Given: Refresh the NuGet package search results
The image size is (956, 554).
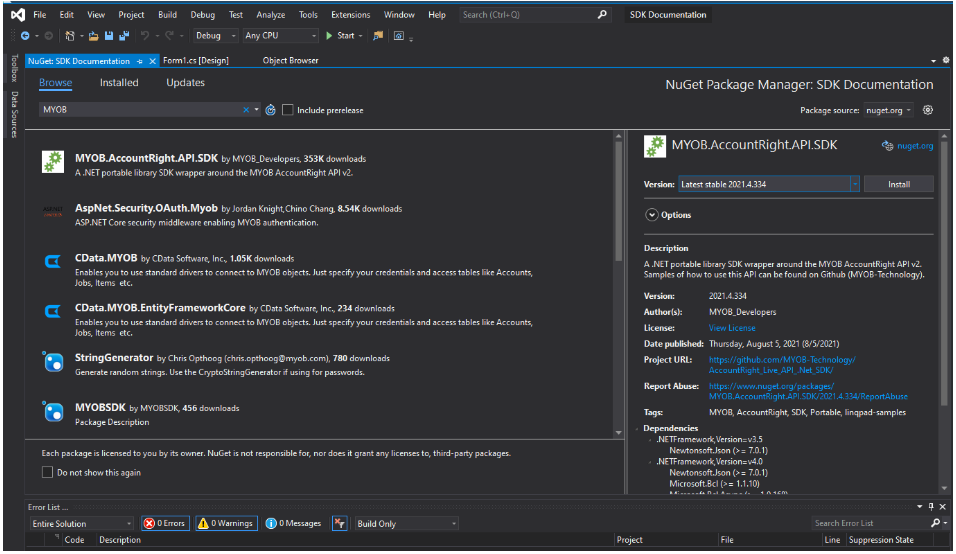Looking at the screenshot, I should 270,110.
